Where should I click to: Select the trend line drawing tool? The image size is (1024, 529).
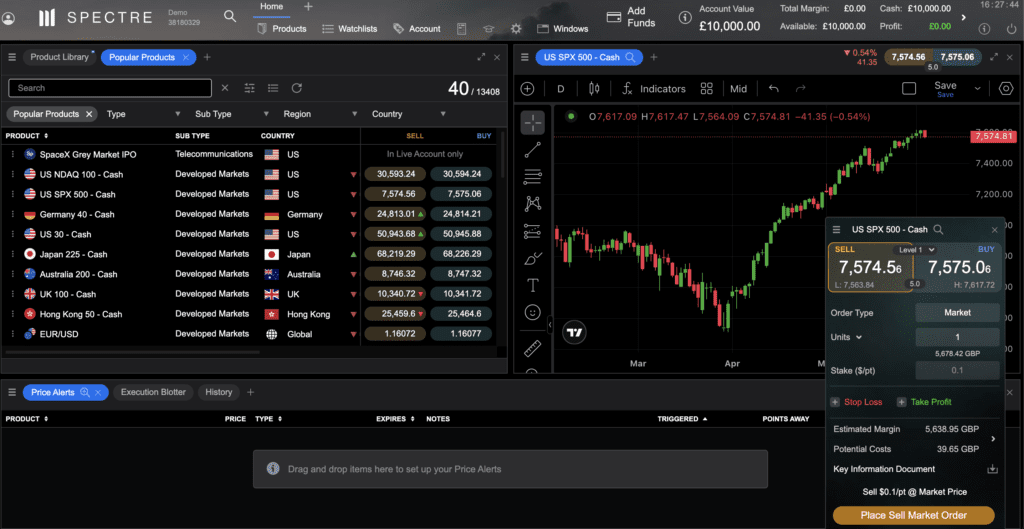pos(533,150)
